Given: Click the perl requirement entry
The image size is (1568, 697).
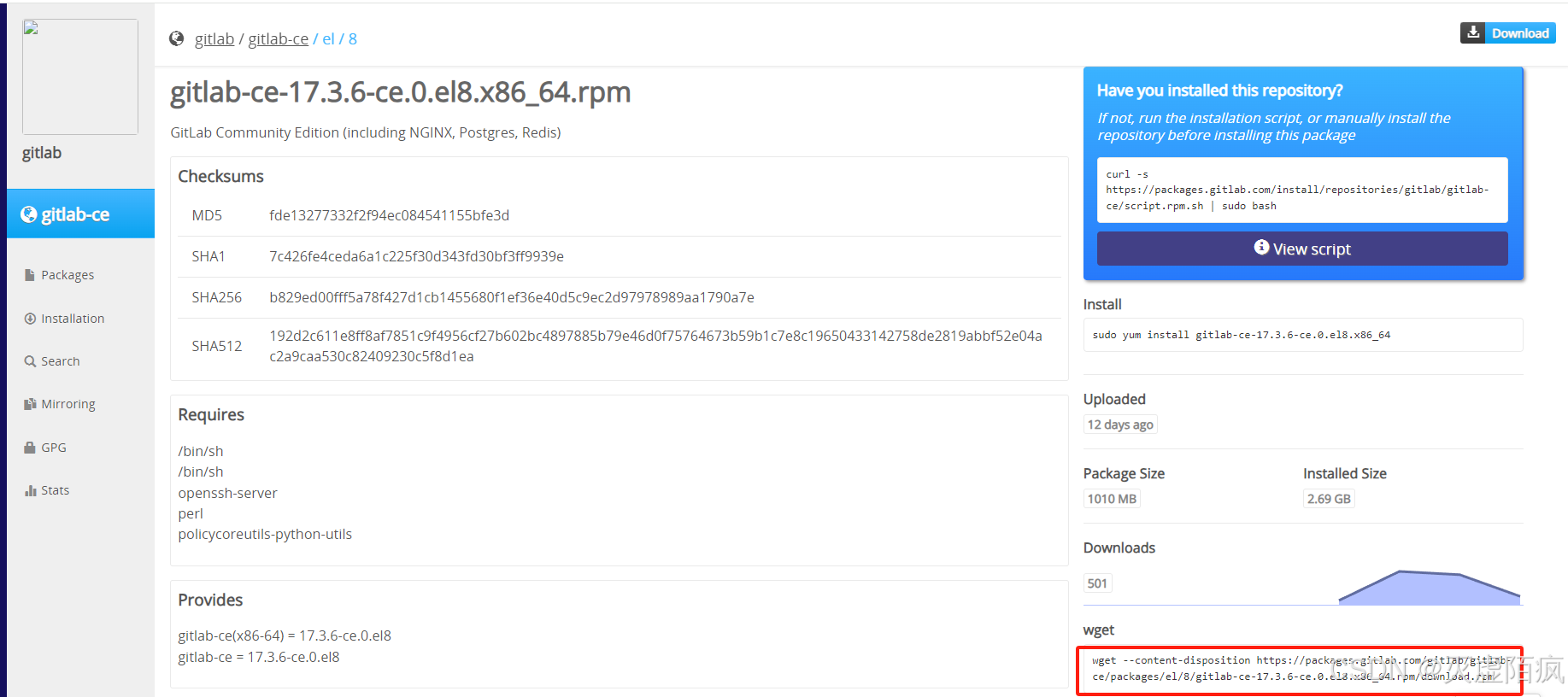Looking at the screenshot, I should pyautogui.click(x=191, y=513).
